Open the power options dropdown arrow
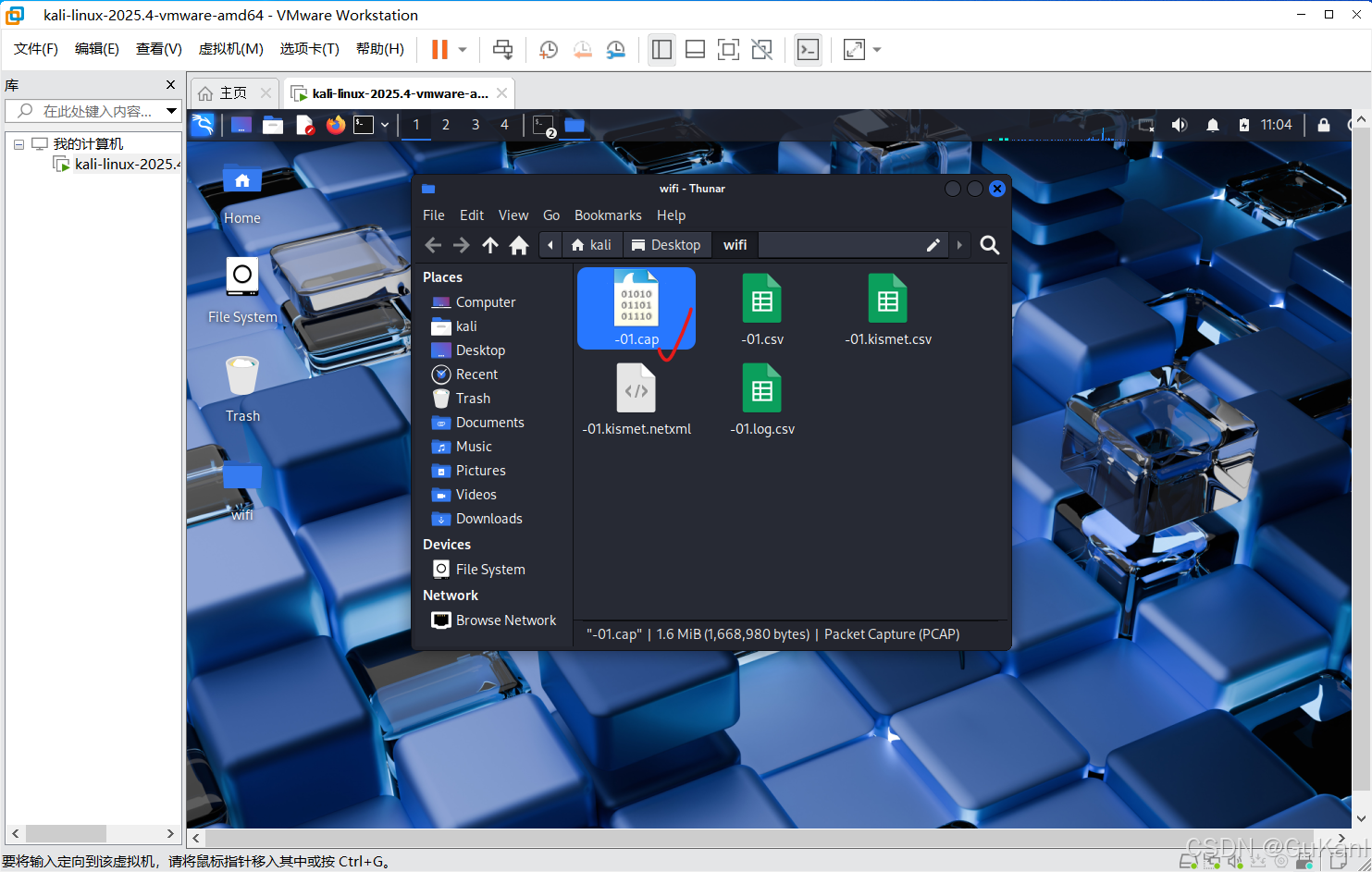Screen dimensions: 1372x872 point(463,50)
